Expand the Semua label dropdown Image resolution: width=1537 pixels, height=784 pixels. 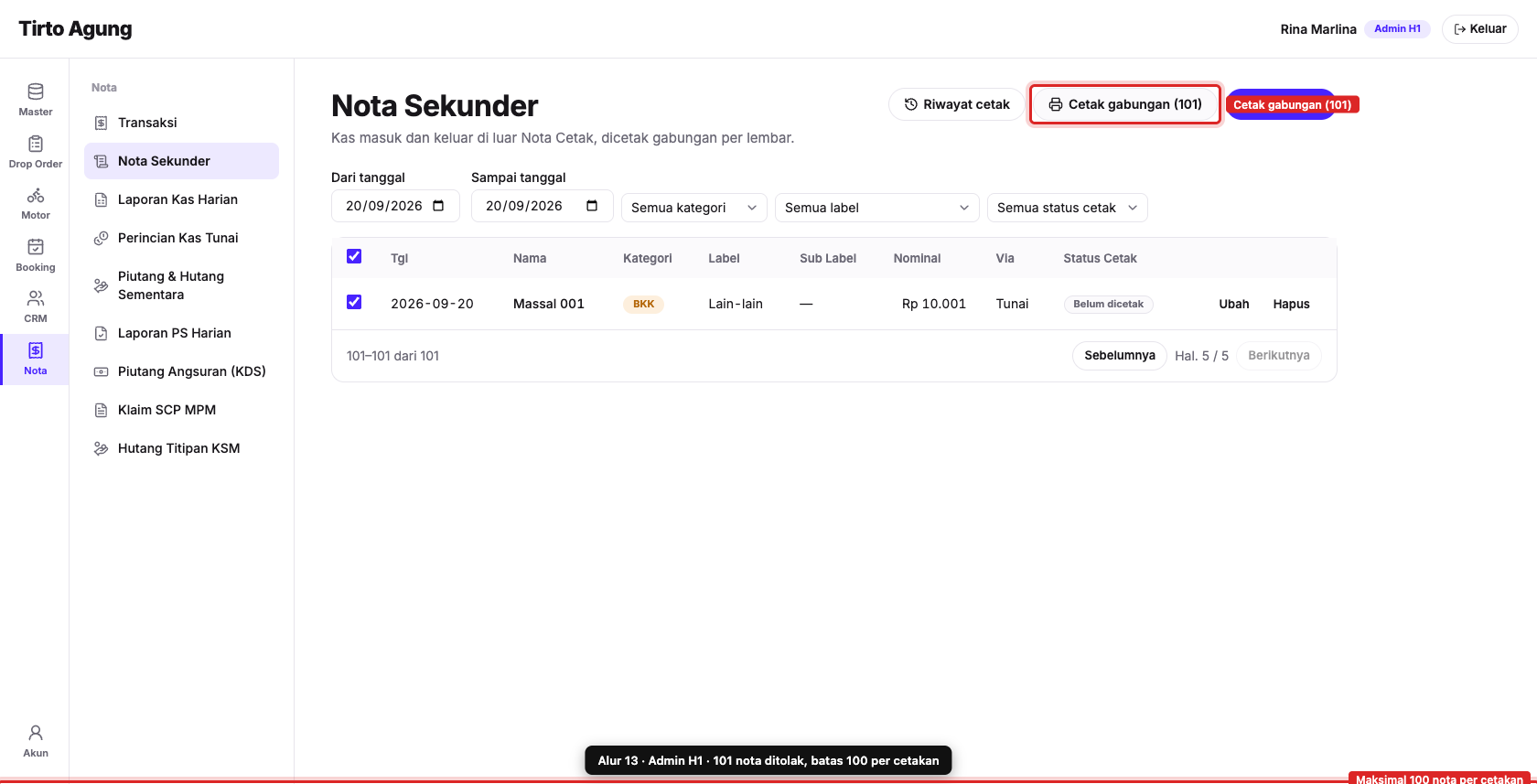pos(877,208)
